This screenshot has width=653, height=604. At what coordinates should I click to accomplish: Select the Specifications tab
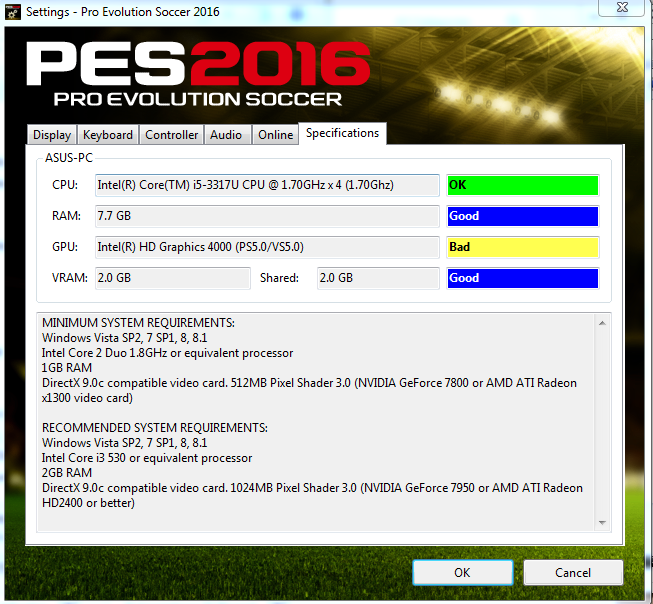pyautogui.click(x=342, y=133)
